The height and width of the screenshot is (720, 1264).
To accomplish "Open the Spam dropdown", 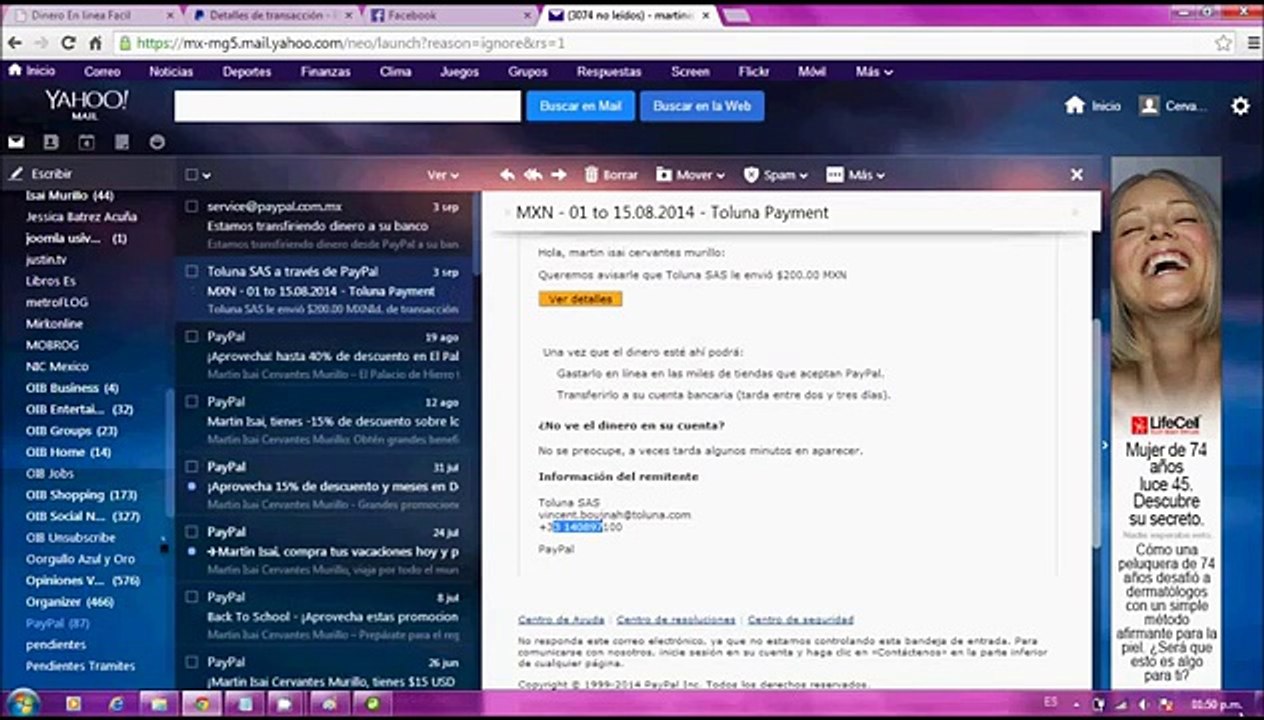I will click(x=775, y=174).
